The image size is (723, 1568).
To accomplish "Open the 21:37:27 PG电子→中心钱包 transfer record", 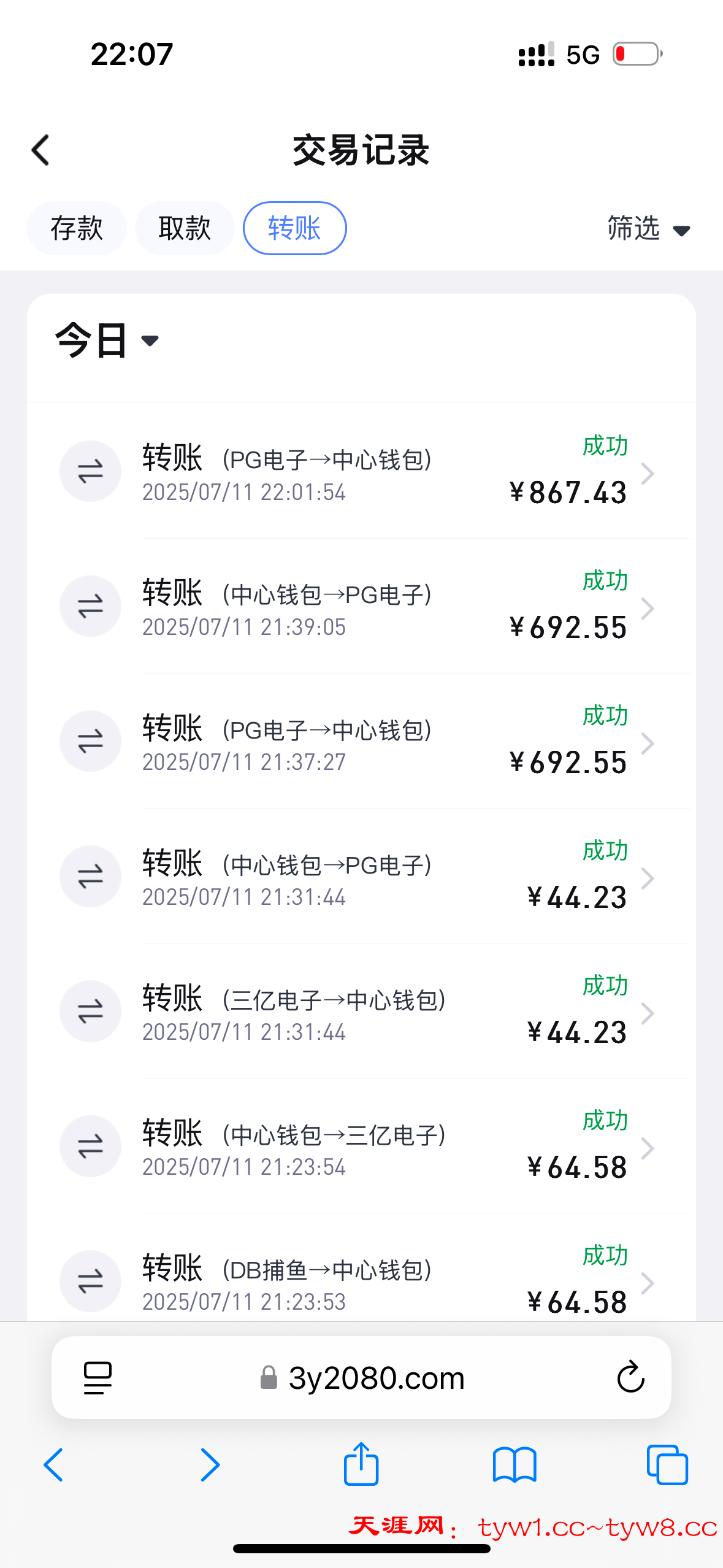I will click(x=356, y=742).
